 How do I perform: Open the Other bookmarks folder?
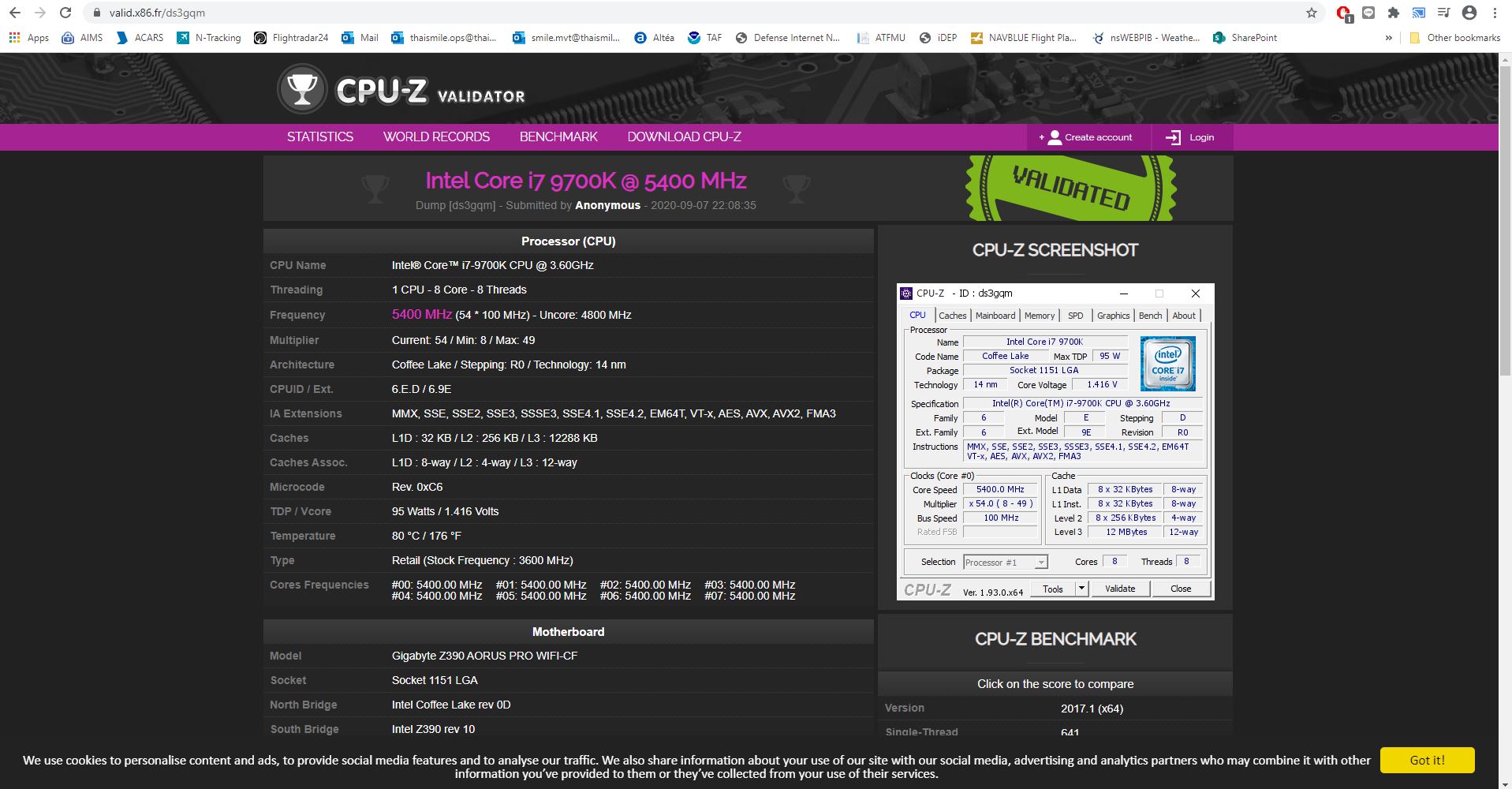(x=1454, y=37)
